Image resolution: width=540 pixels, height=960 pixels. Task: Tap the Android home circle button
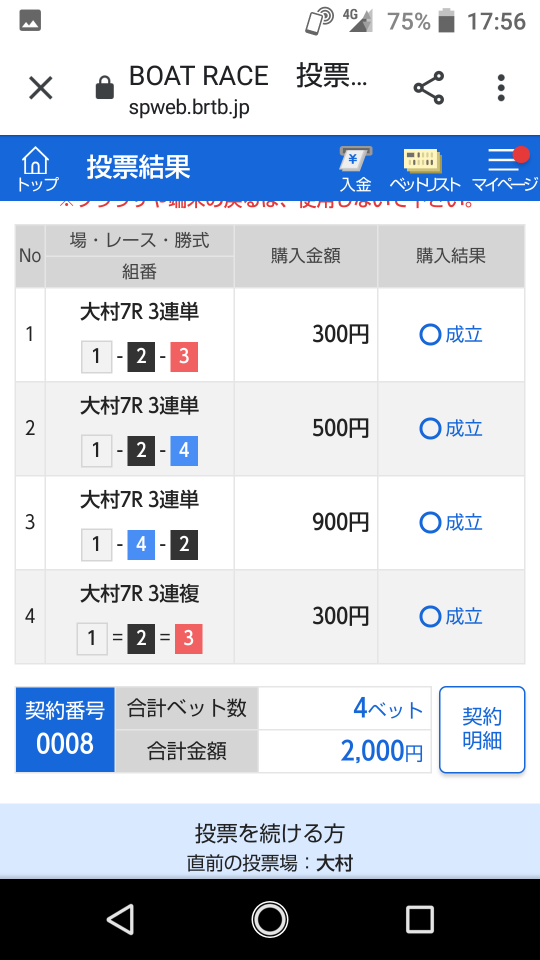pos(269,919)
